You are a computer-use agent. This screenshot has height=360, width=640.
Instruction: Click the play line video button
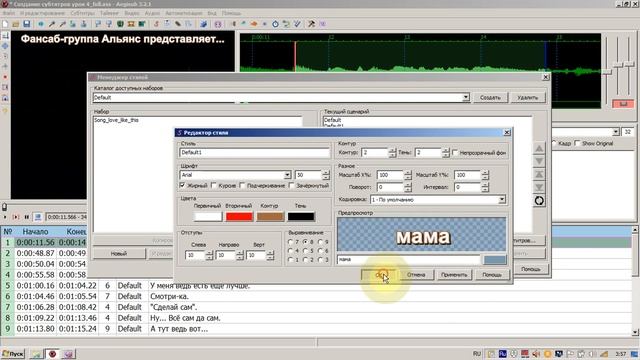coord(16,217)
